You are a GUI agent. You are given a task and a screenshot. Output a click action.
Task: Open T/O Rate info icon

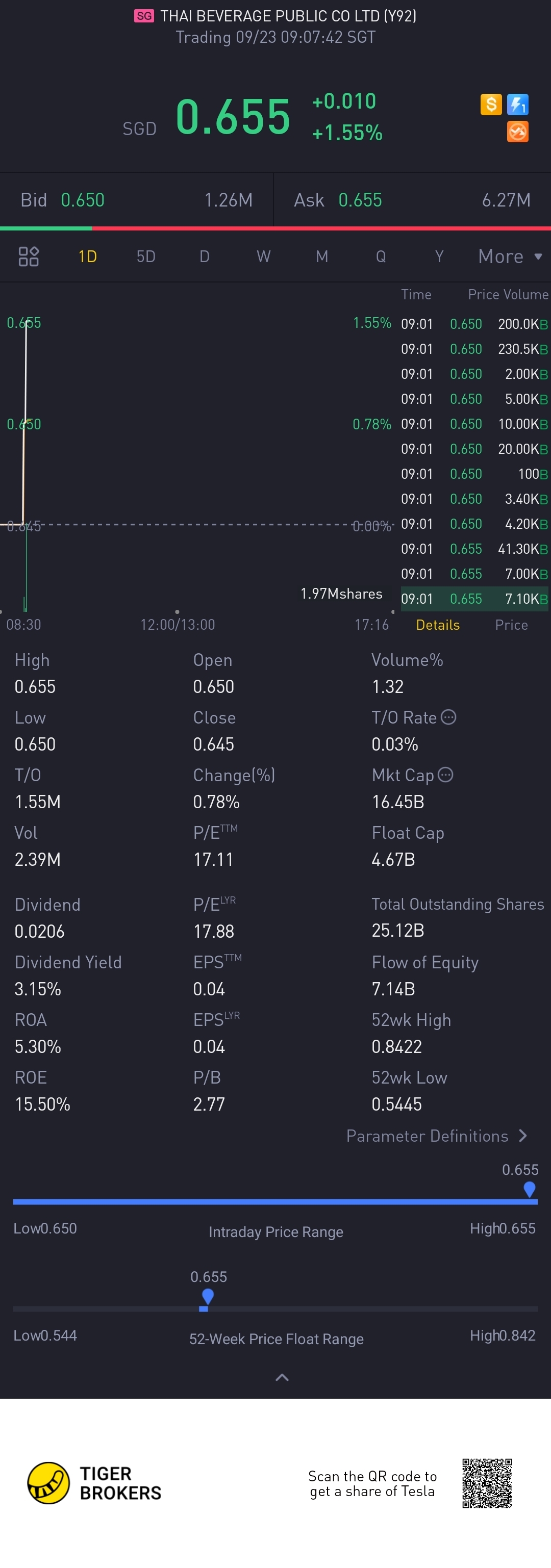click(x=449, y=717)
